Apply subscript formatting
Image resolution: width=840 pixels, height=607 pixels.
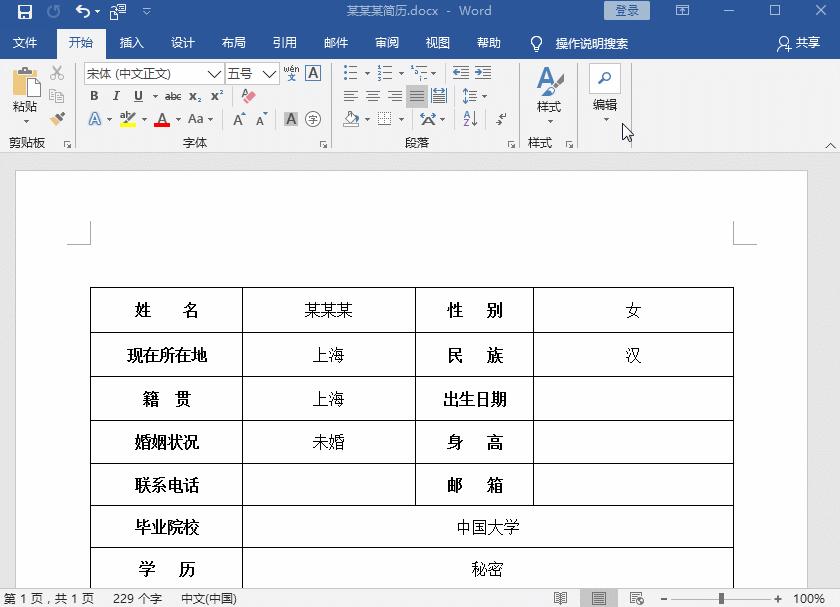194,95
